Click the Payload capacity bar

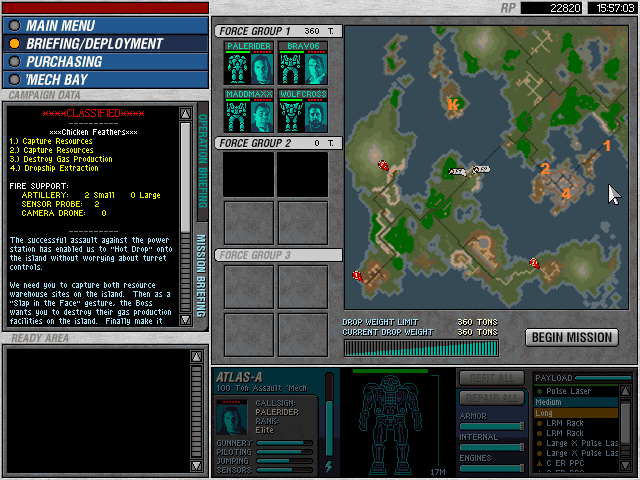(x=603, y=378)
